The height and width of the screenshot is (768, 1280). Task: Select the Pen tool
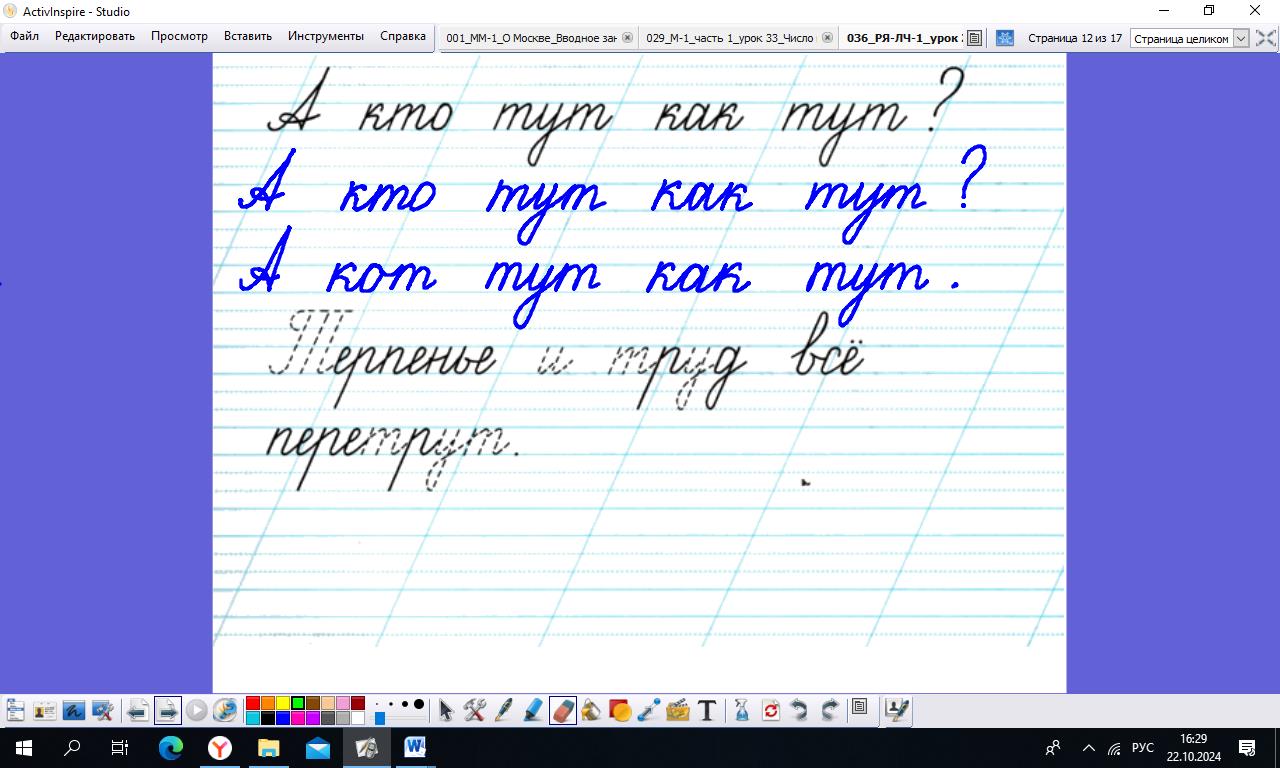point(504,710)
